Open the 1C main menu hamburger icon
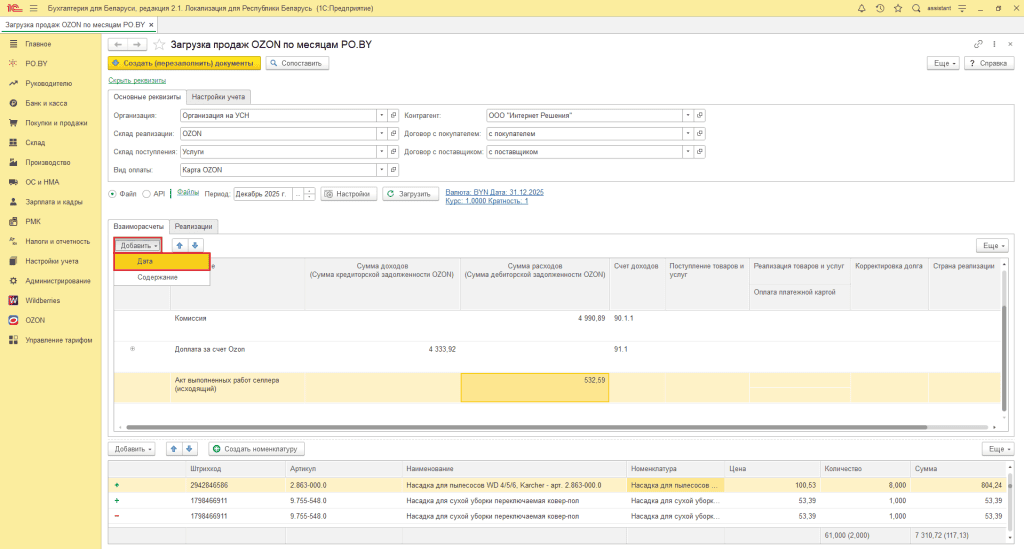This screenshot has width=1024, height=549. pyautogui.click(x=33, y=8)
